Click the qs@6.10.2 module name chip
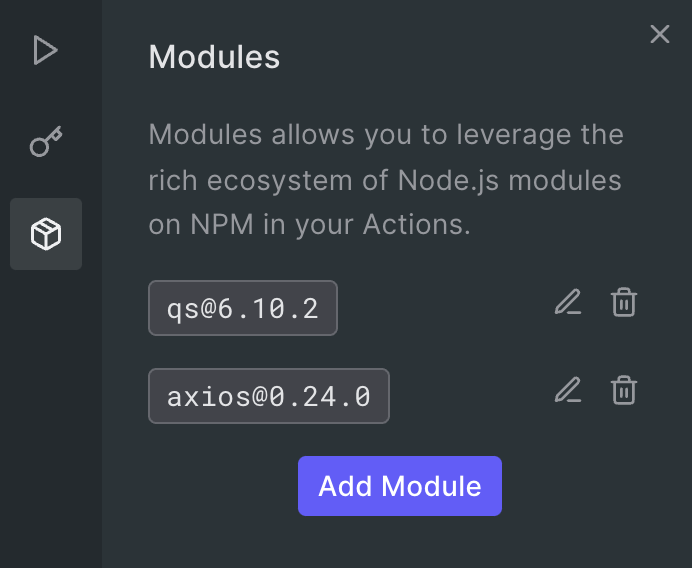Viewport: 692px width, 568px height. [243, 308]
